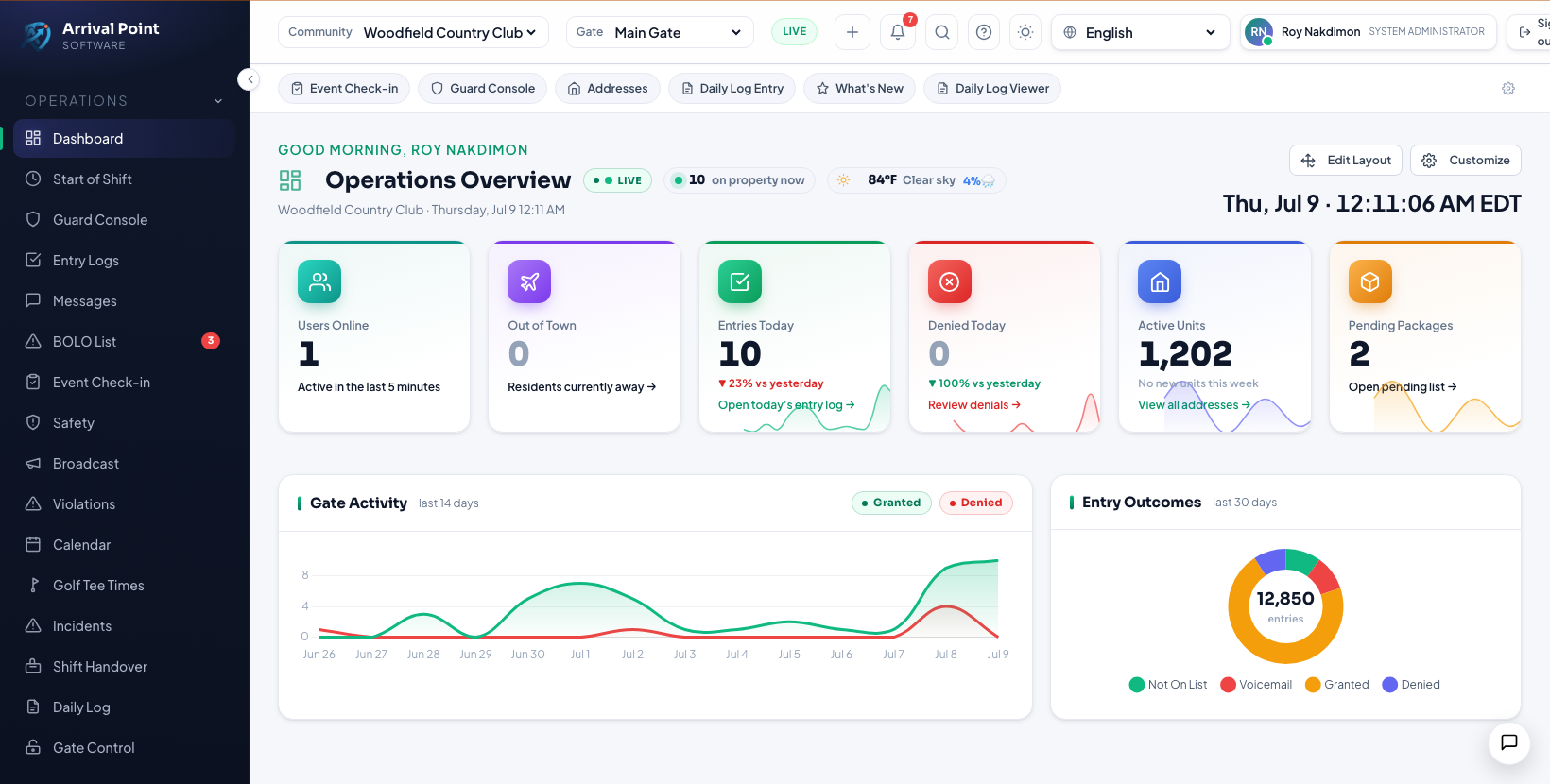Viewport: 1550px width, 784px height.
Task: Open Entry Logs in sidebar
Action: click(x=124, y=261)
